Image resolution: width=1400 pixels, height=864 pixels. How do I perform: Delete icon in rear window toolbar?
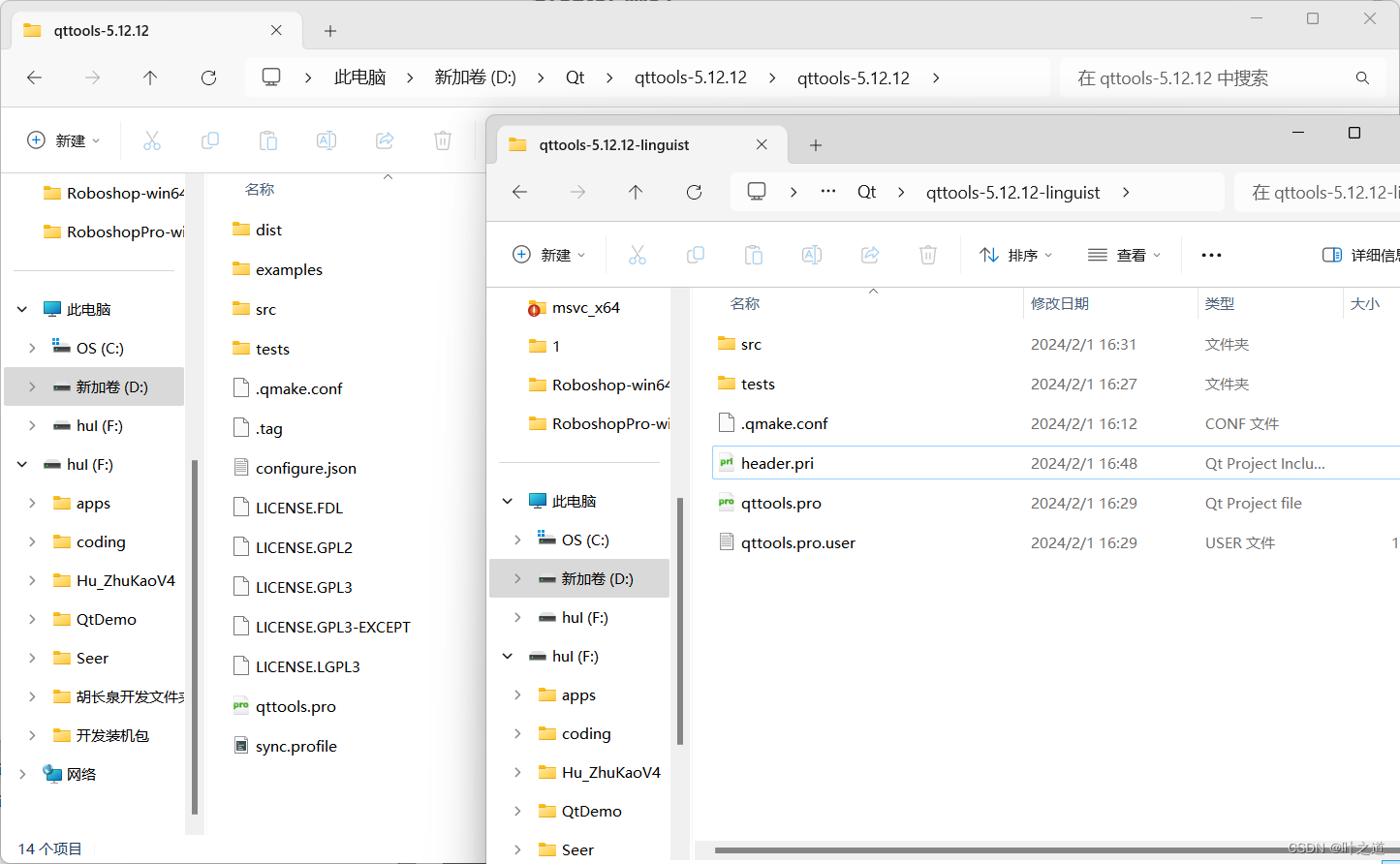click(443, 140)
